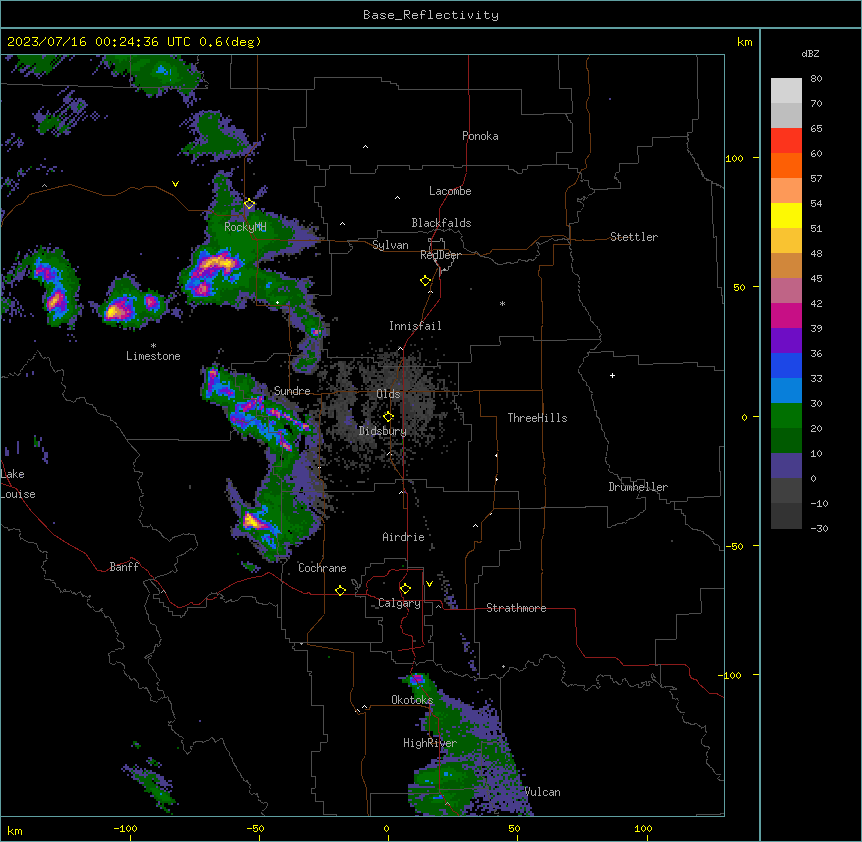Click the yellow diamond marker between Olds and Didsbury
Image resolution: width=862 pixels, height=842 pixels.
coord(389,417)
